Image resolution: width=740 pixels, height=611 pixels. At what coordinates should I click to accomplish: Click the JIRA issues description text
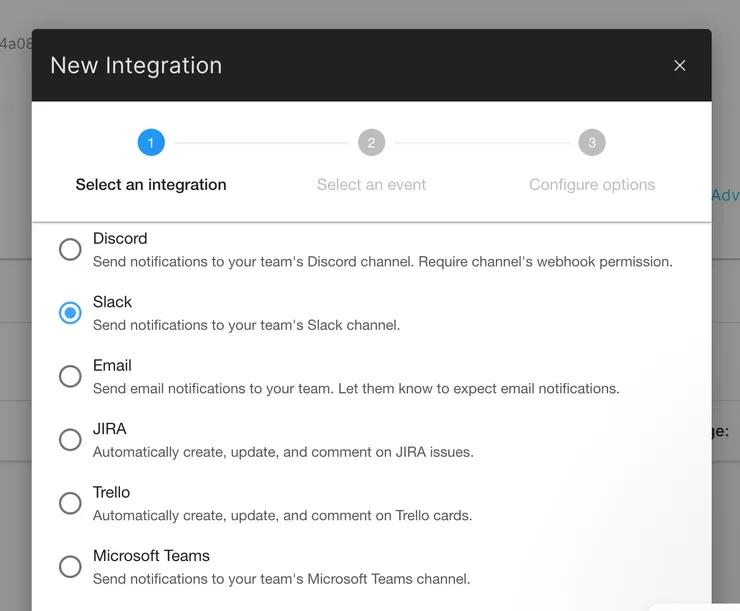click(x=283, y=452)
